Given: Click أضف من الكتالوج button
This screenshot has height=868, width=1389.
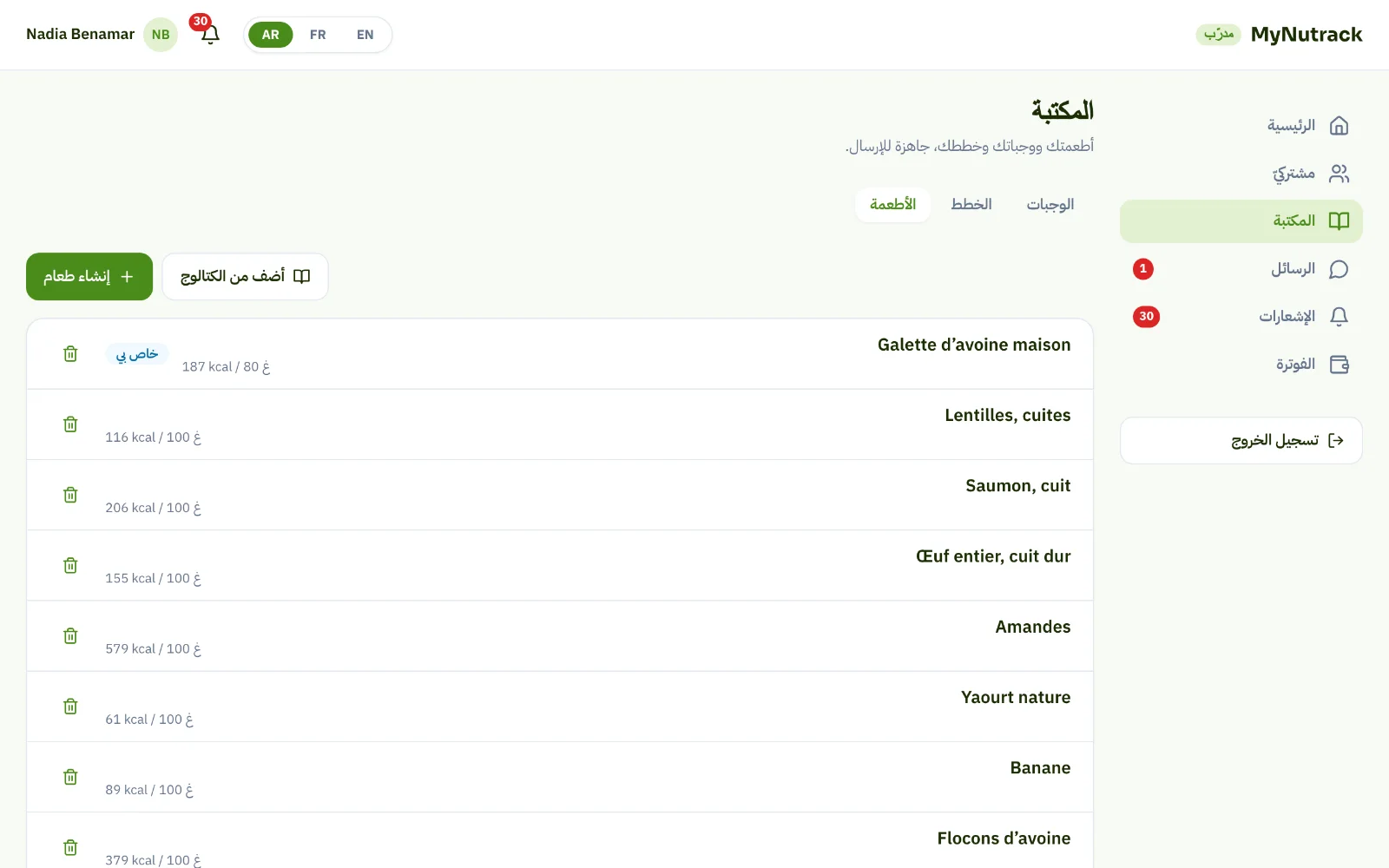Looking at the screenshot, I should [245, 277].
